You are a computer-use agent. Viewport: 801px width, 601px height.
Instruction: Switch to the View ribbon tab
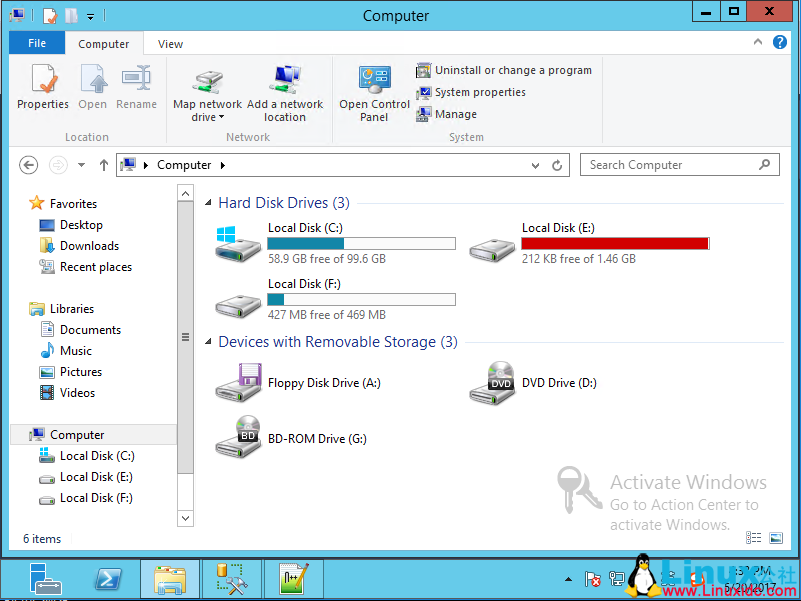[171, 44]
